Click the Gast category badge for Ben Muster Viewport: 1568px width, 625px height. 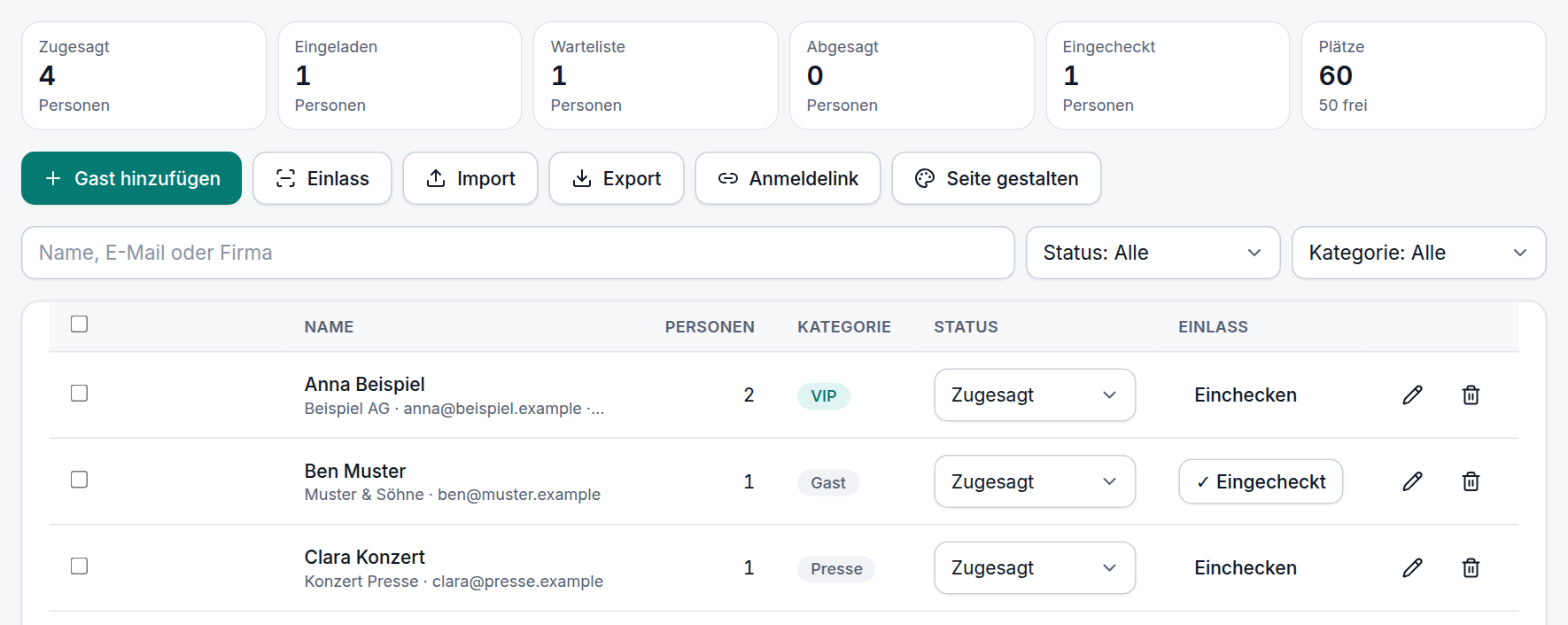coord(828,482)
